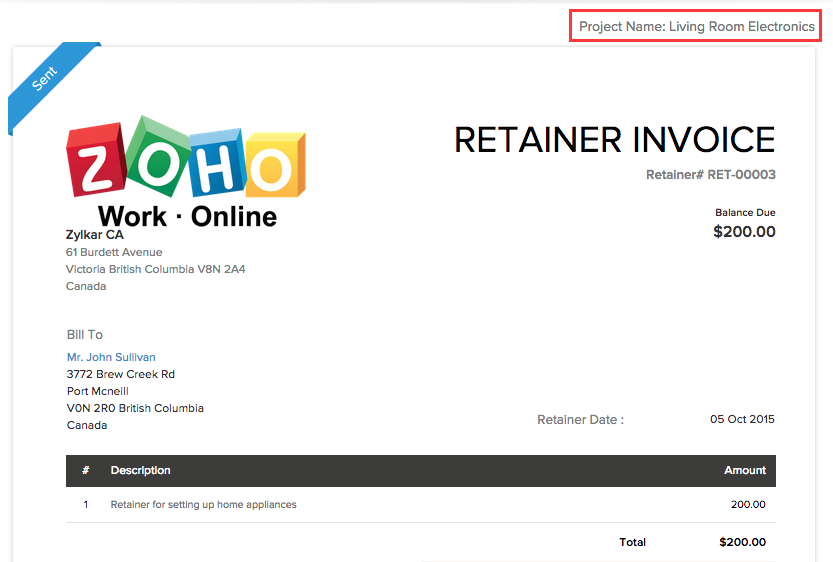Select the 3772 Brew Creek Rd line
Viewport: 833px width, 562px height.
point(121,374)
